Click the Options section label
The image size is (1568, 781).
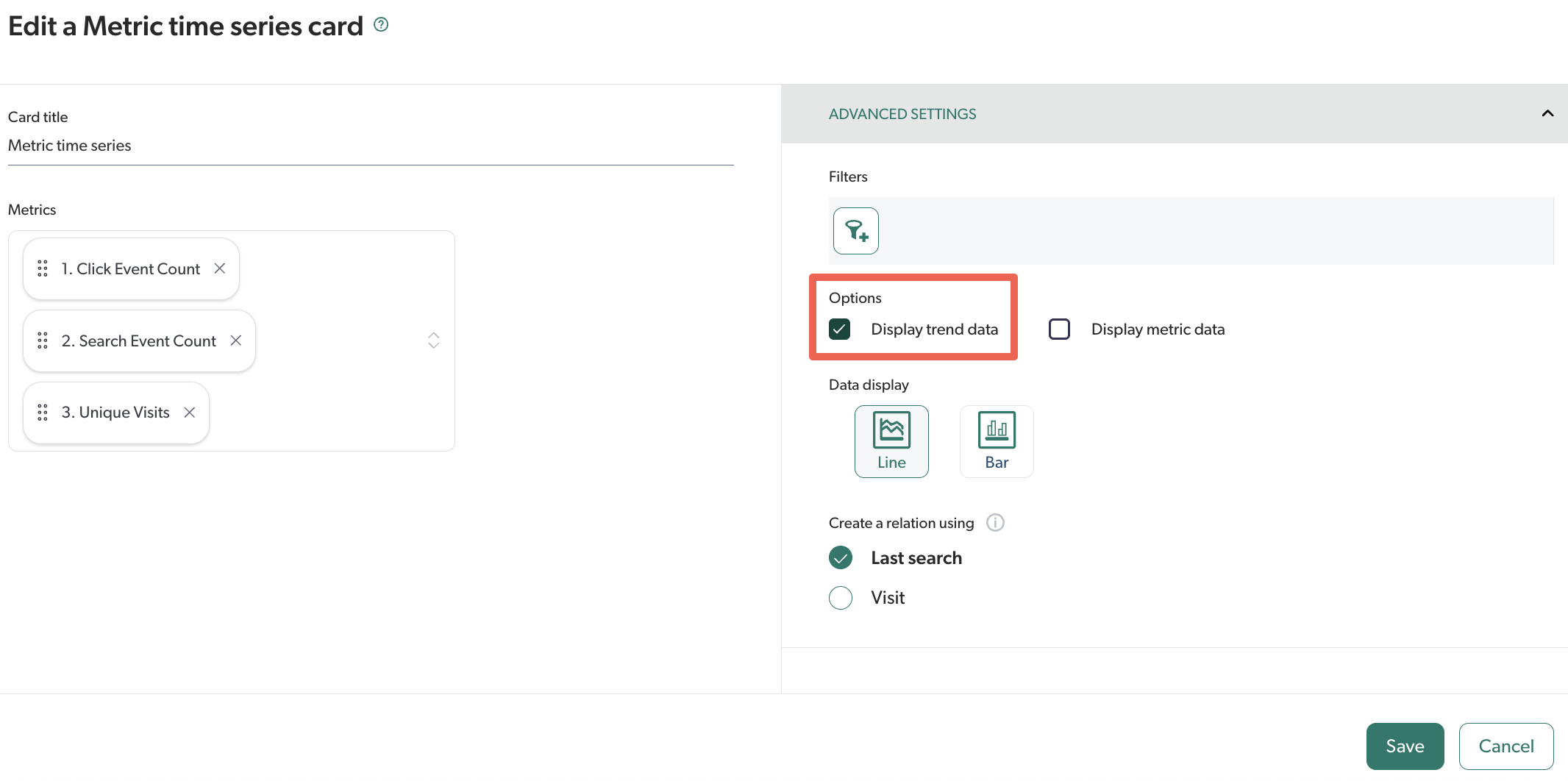(855, 297)
